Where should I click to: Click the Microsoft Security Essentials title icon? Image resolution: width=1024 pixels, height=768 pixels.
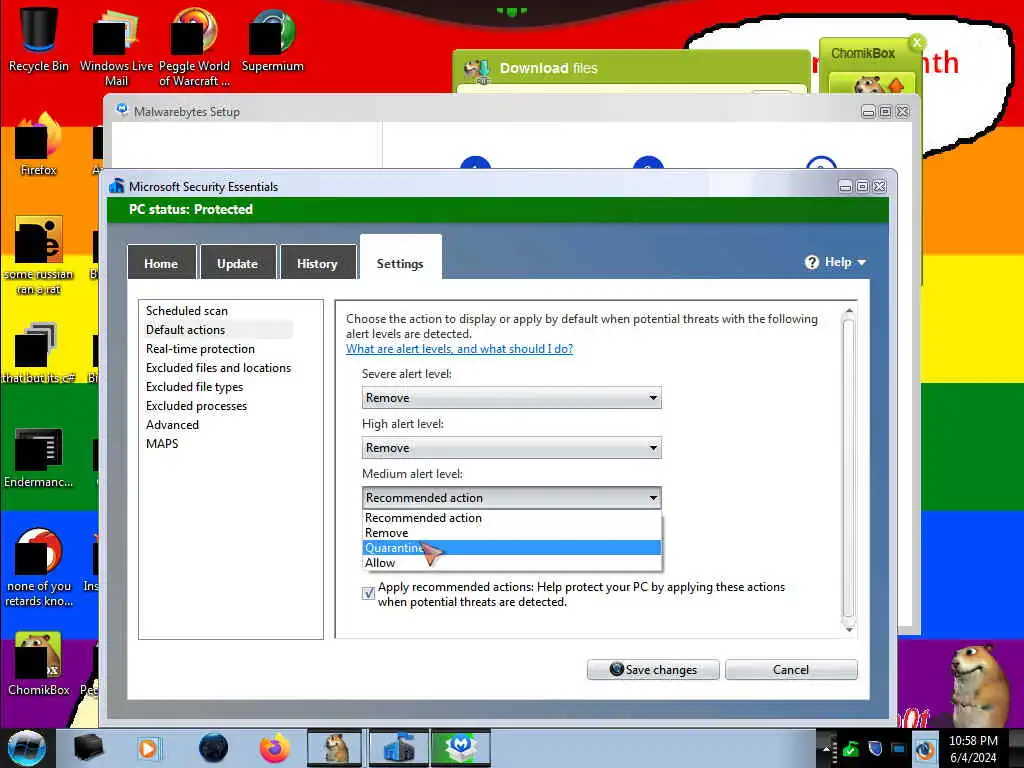117,186
